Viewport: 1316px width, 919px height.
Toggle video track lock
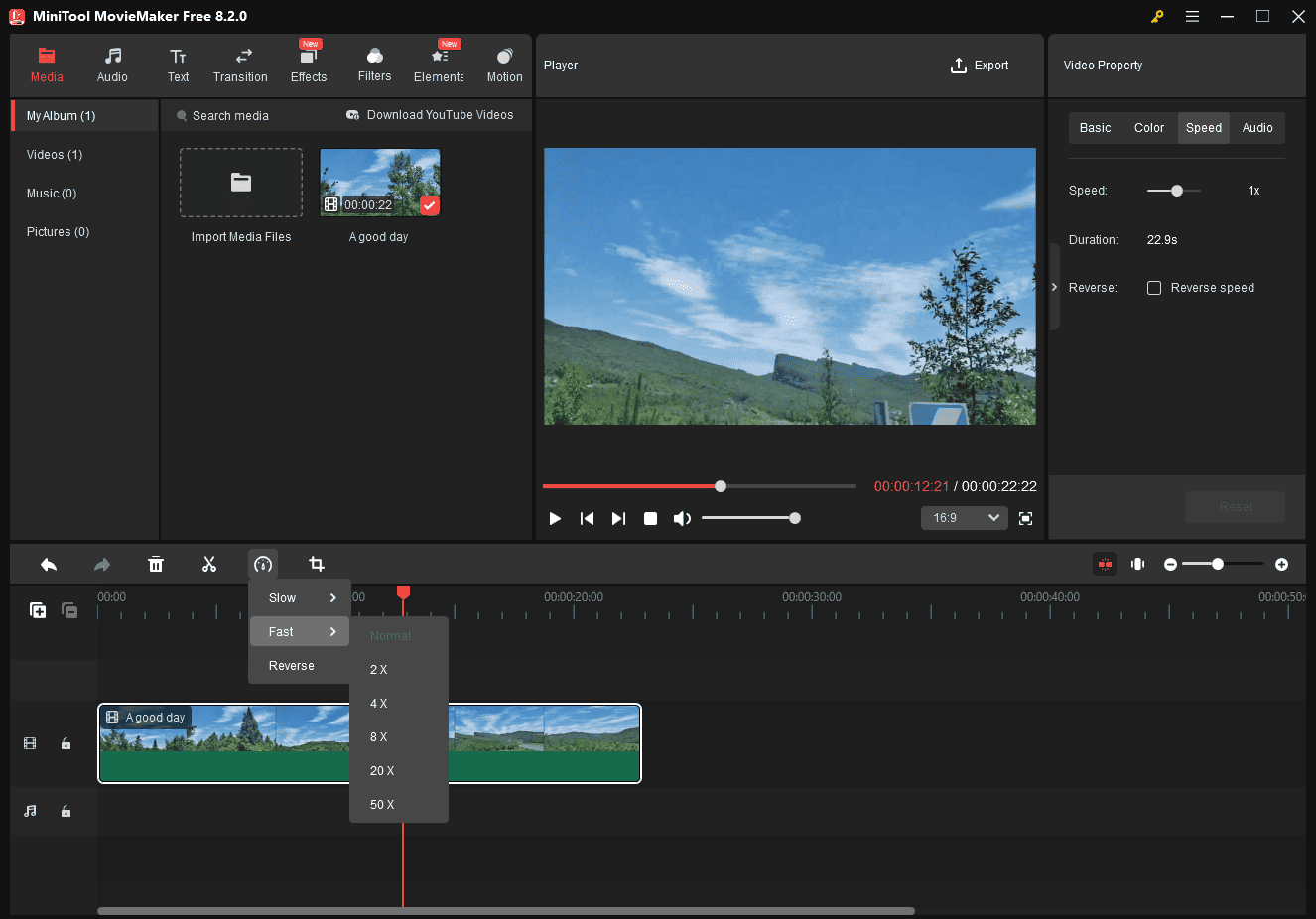[x=66, y=743]
